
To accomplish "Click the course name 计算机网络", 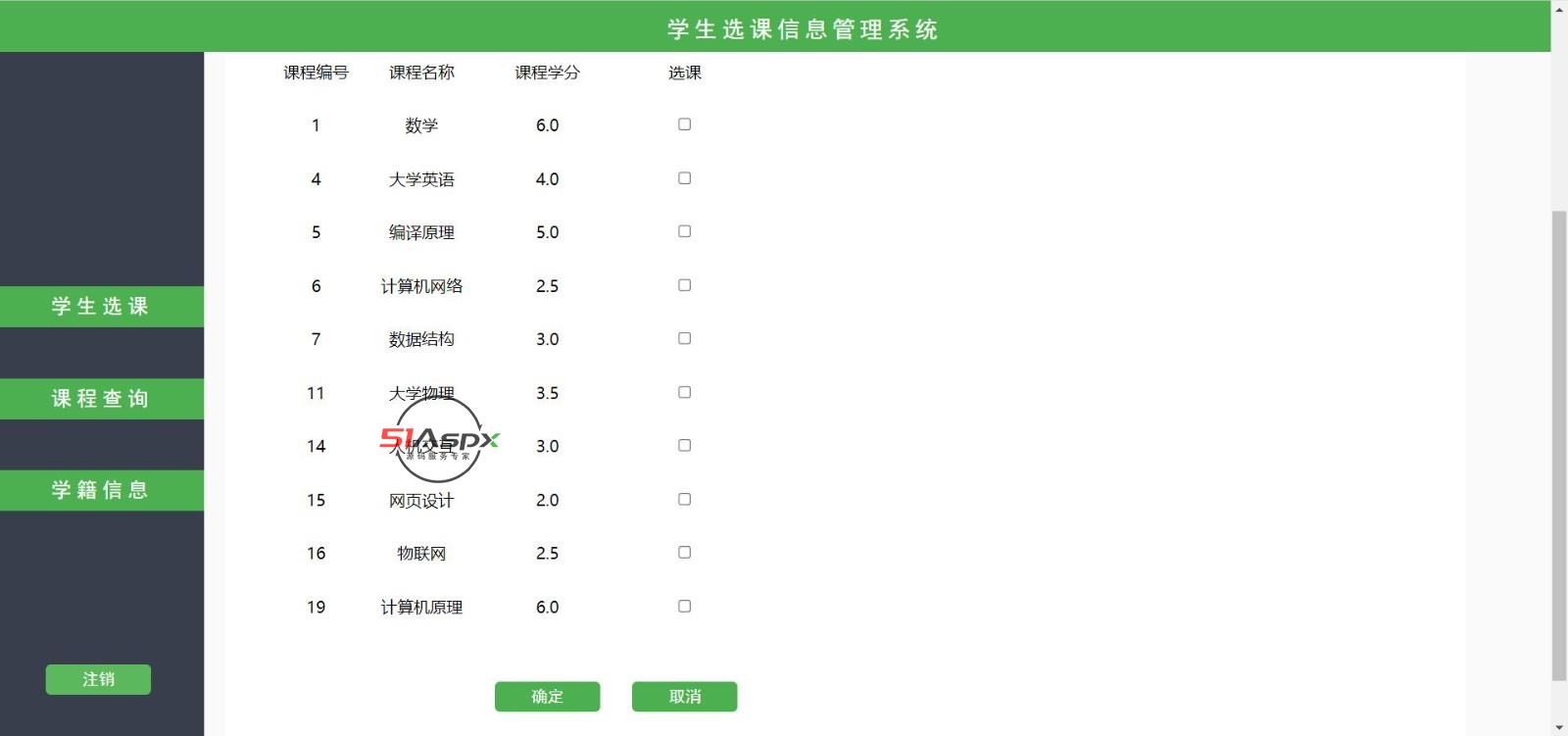I will [421, 286].
